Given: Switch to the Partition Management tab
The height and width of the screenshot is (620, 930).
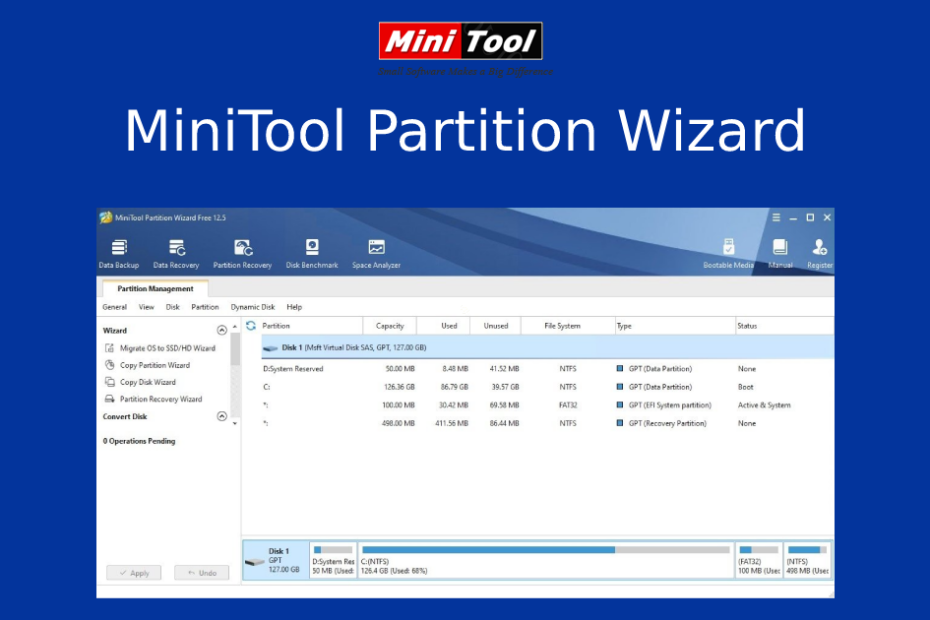Looking at the screenshot, I should click(155, 288).
